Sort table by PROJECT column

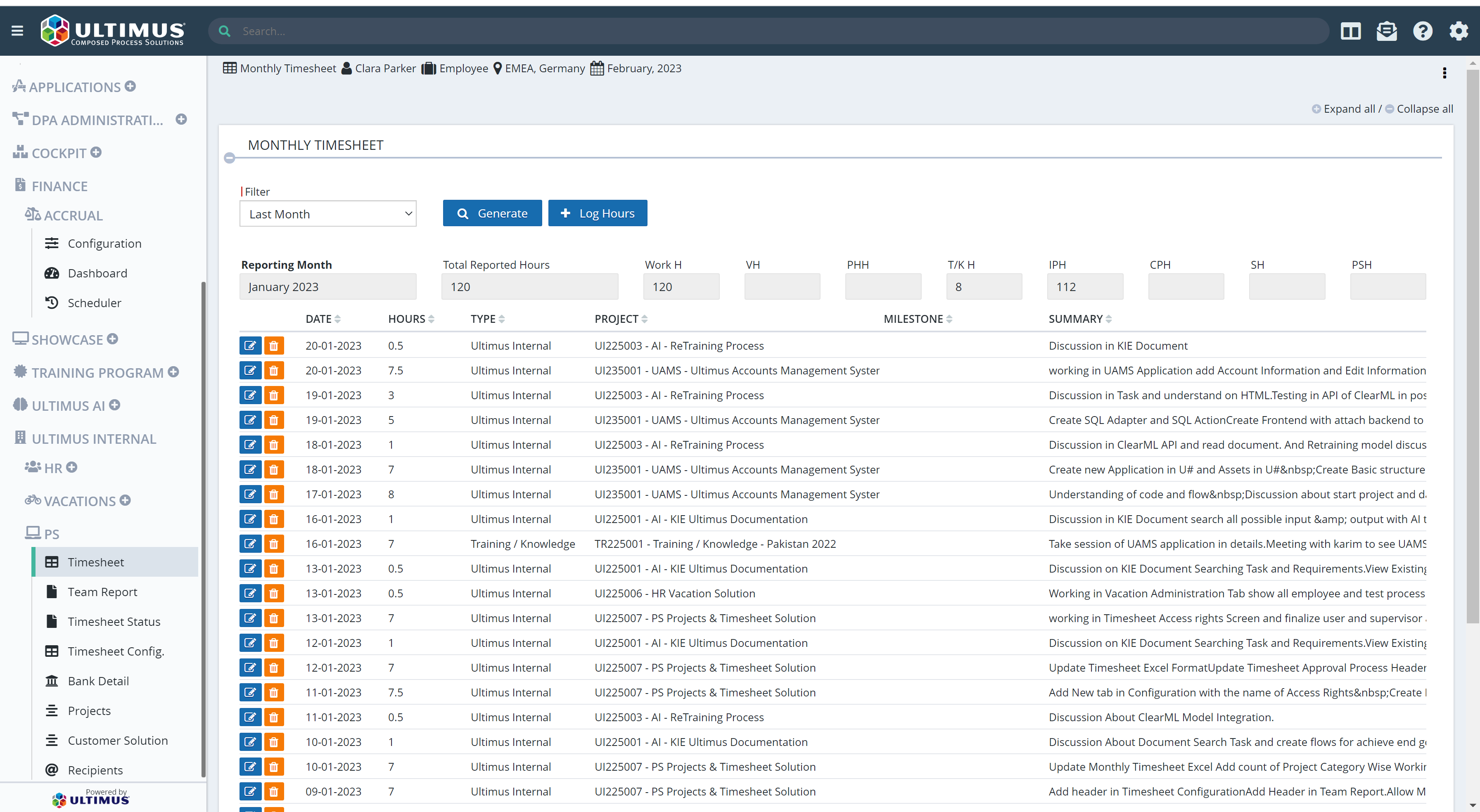[621, 319]
